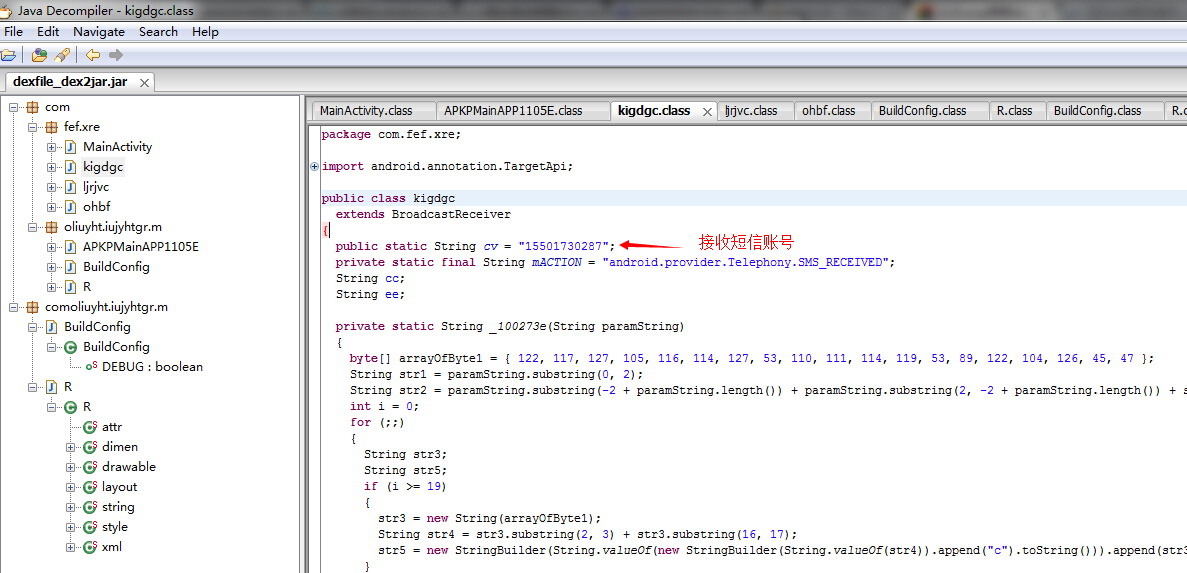Click the green class icon beside drawable
The height and width of the screenshot is (573, 1187).
[x=90, y=467]
